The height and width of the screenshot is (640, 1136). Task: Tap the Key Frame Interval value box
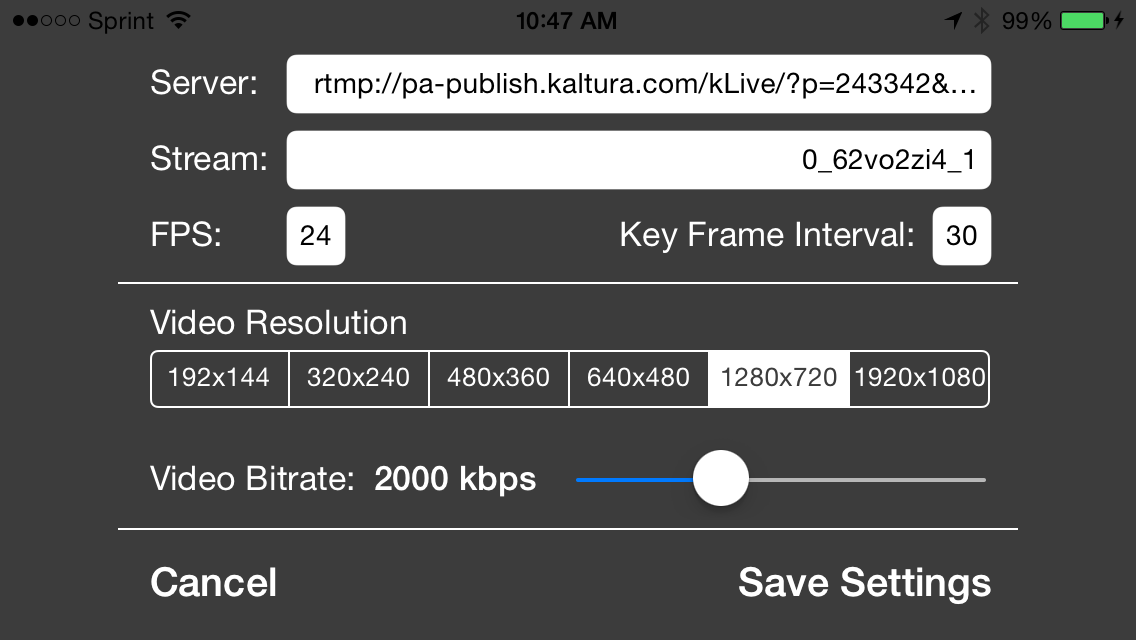[961, 236]
